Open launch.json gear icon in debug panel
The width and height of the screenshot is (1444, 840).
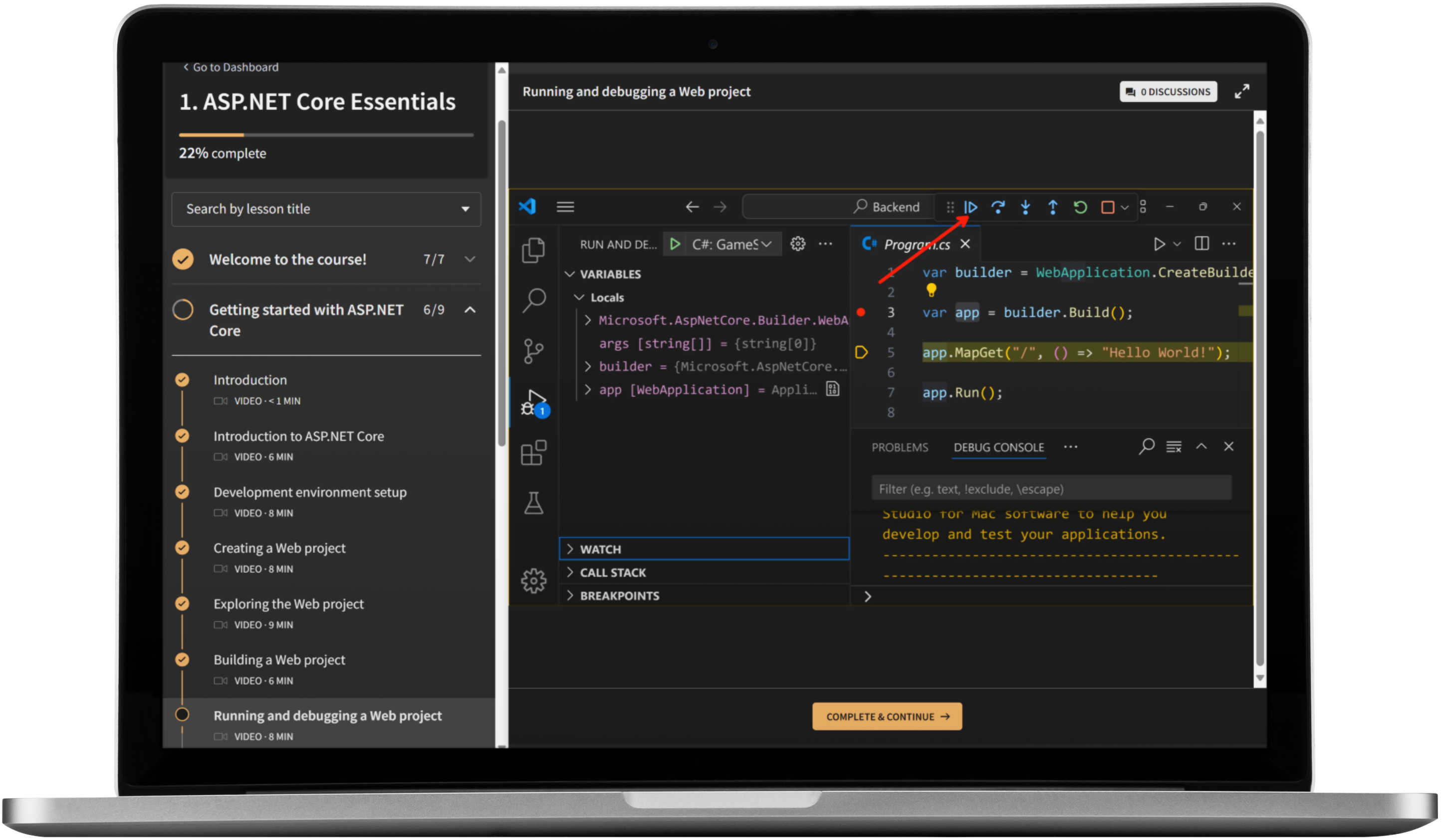point(798,244)
